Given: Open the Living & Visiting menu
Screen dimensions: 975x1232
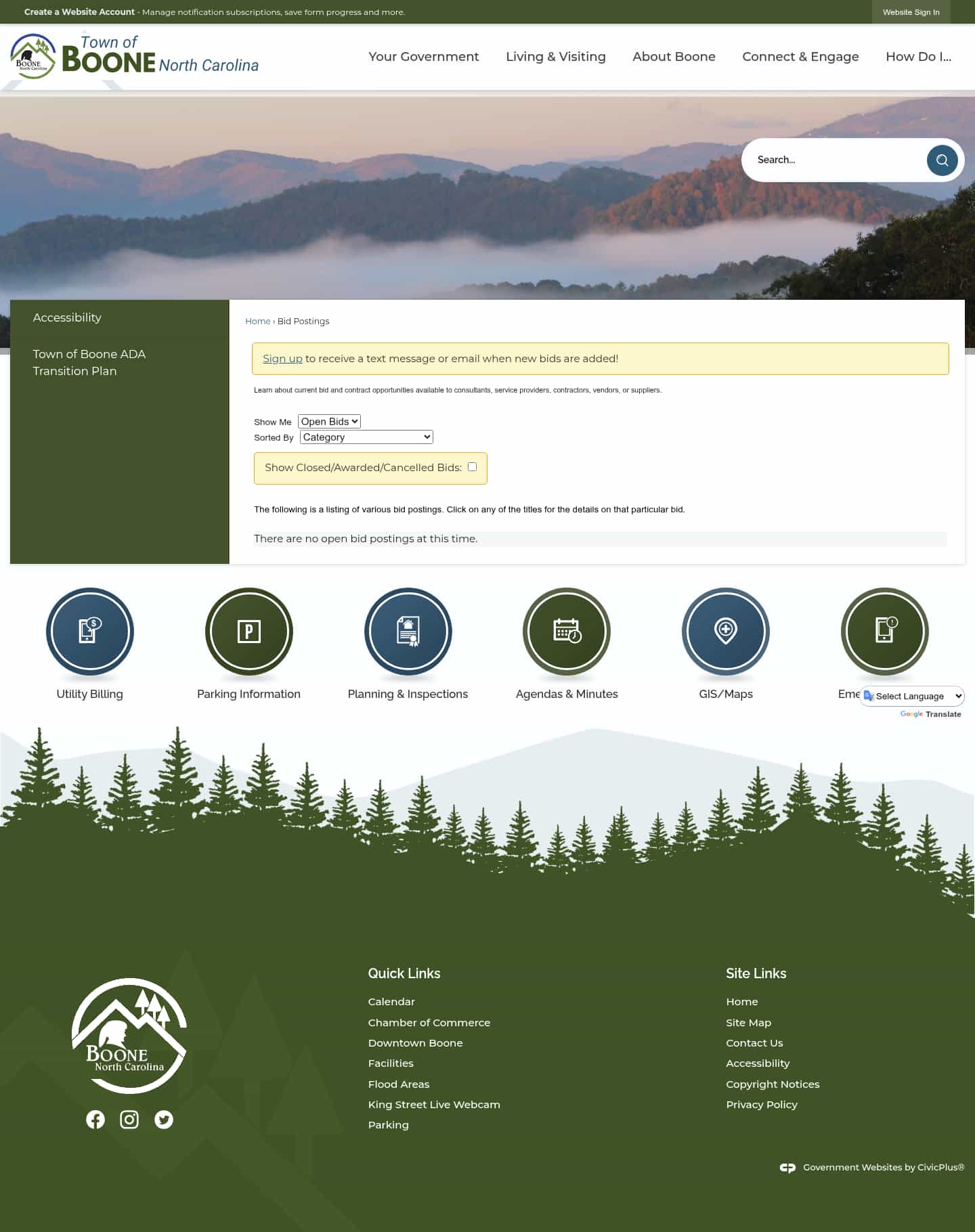Looking at the screenshot, I should (556, 57).
